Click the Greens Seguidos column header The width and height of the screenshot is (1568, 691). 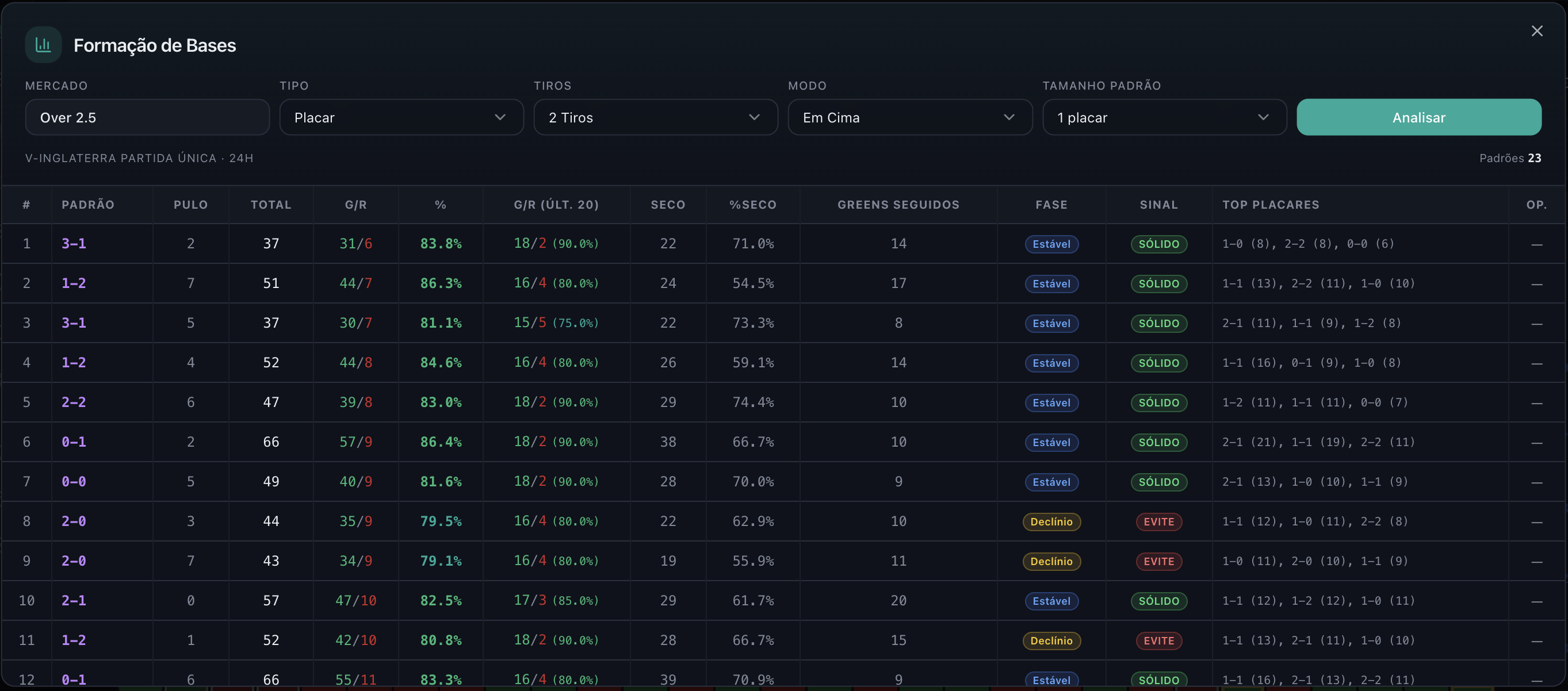898,205
